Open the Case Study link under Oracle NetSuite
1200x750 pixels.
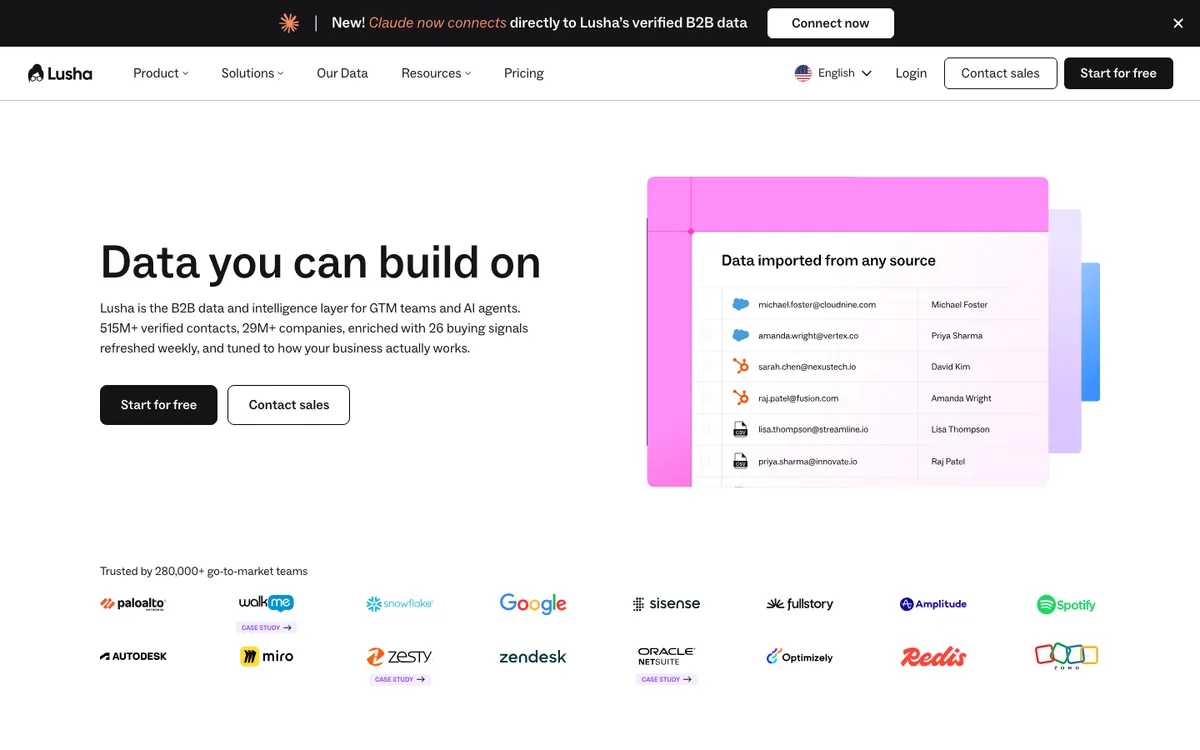[666, 679]
